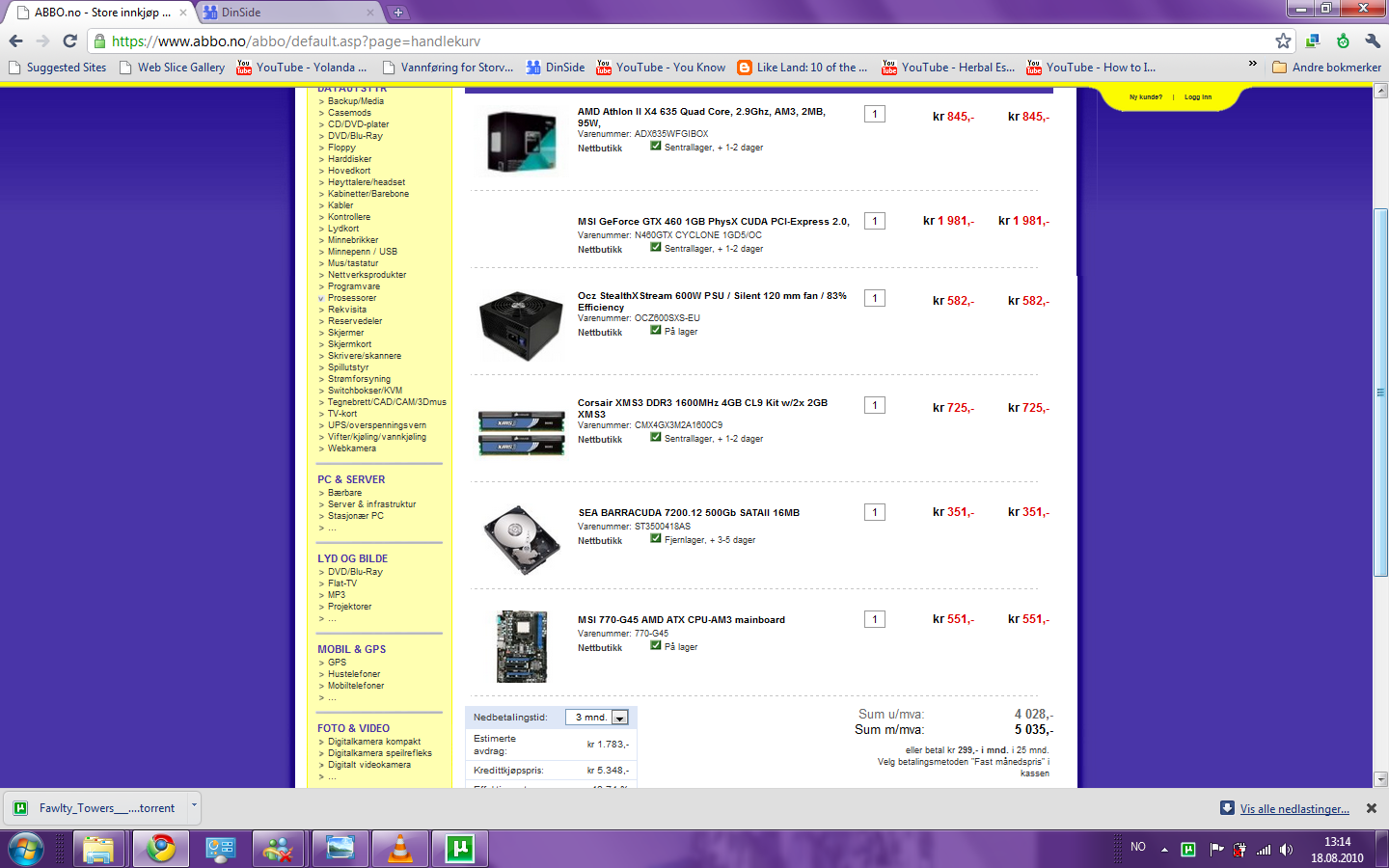Click the green stopwatch extension icon
This screenshot has width=1389, height=868.
pos(1343,41)
